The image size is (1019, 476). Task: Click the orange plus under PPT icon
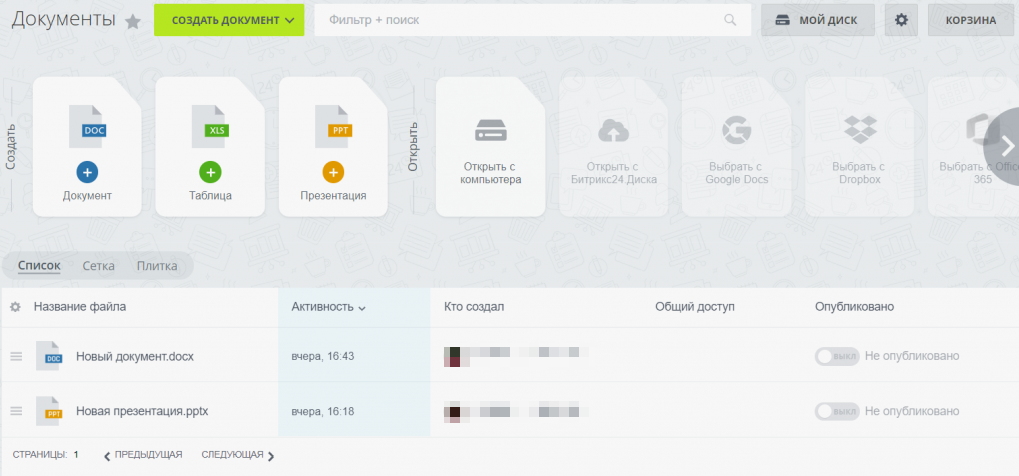333,172
